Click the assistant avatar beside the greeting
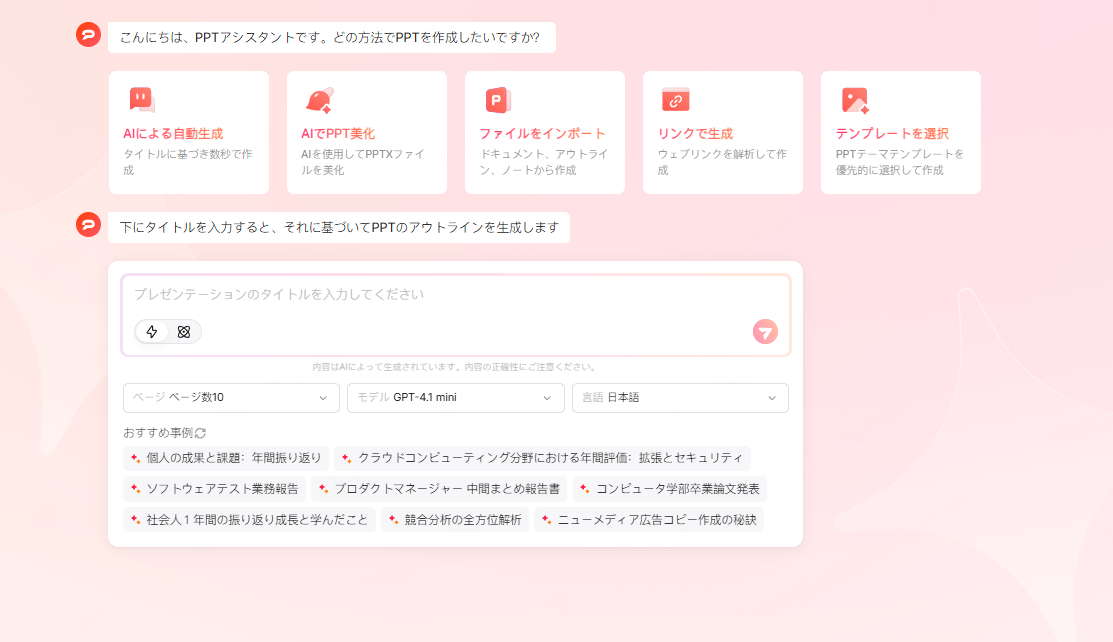Screen dimensions: 1113x642 point(88,35)
